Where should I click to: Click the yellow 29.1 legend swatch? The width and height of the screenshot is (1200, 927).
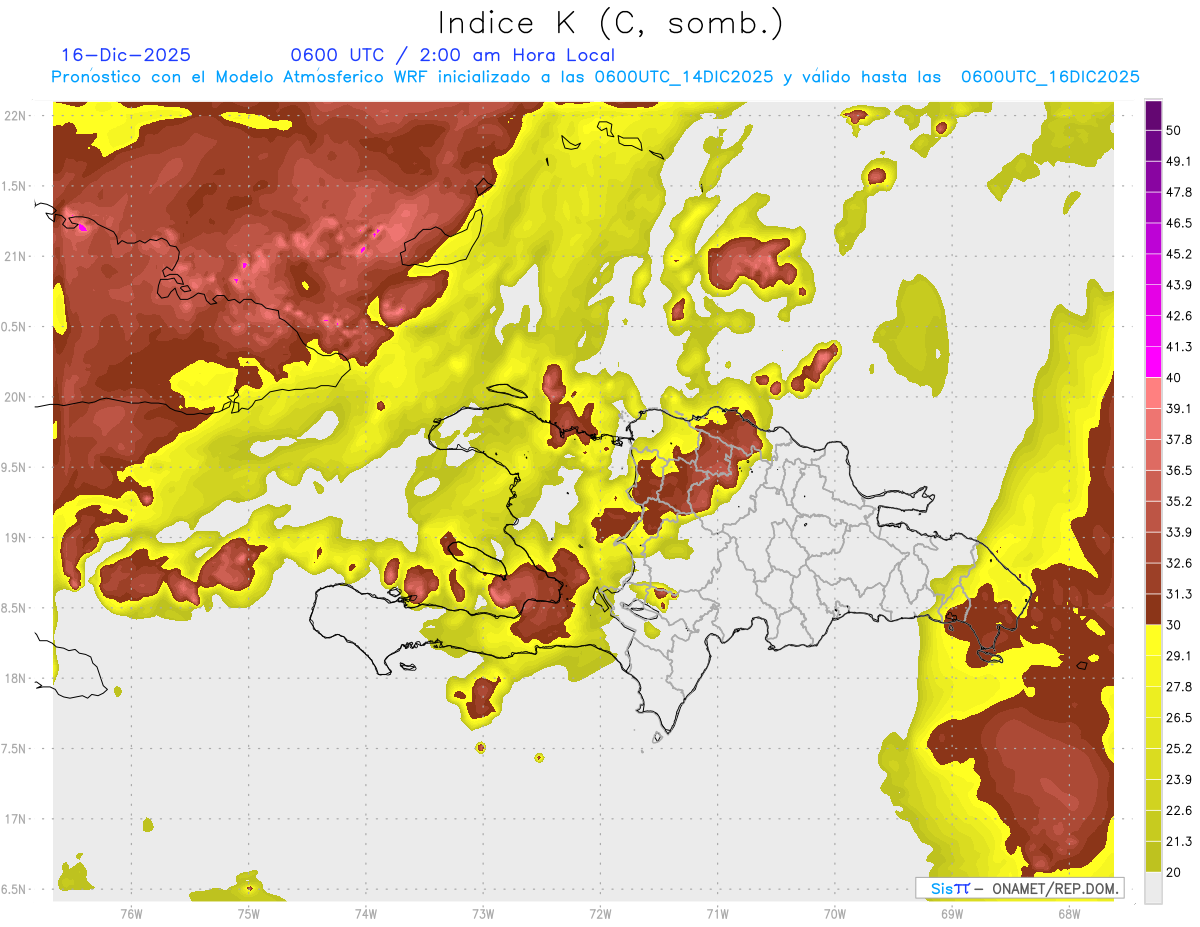(x=1153, y=640)
